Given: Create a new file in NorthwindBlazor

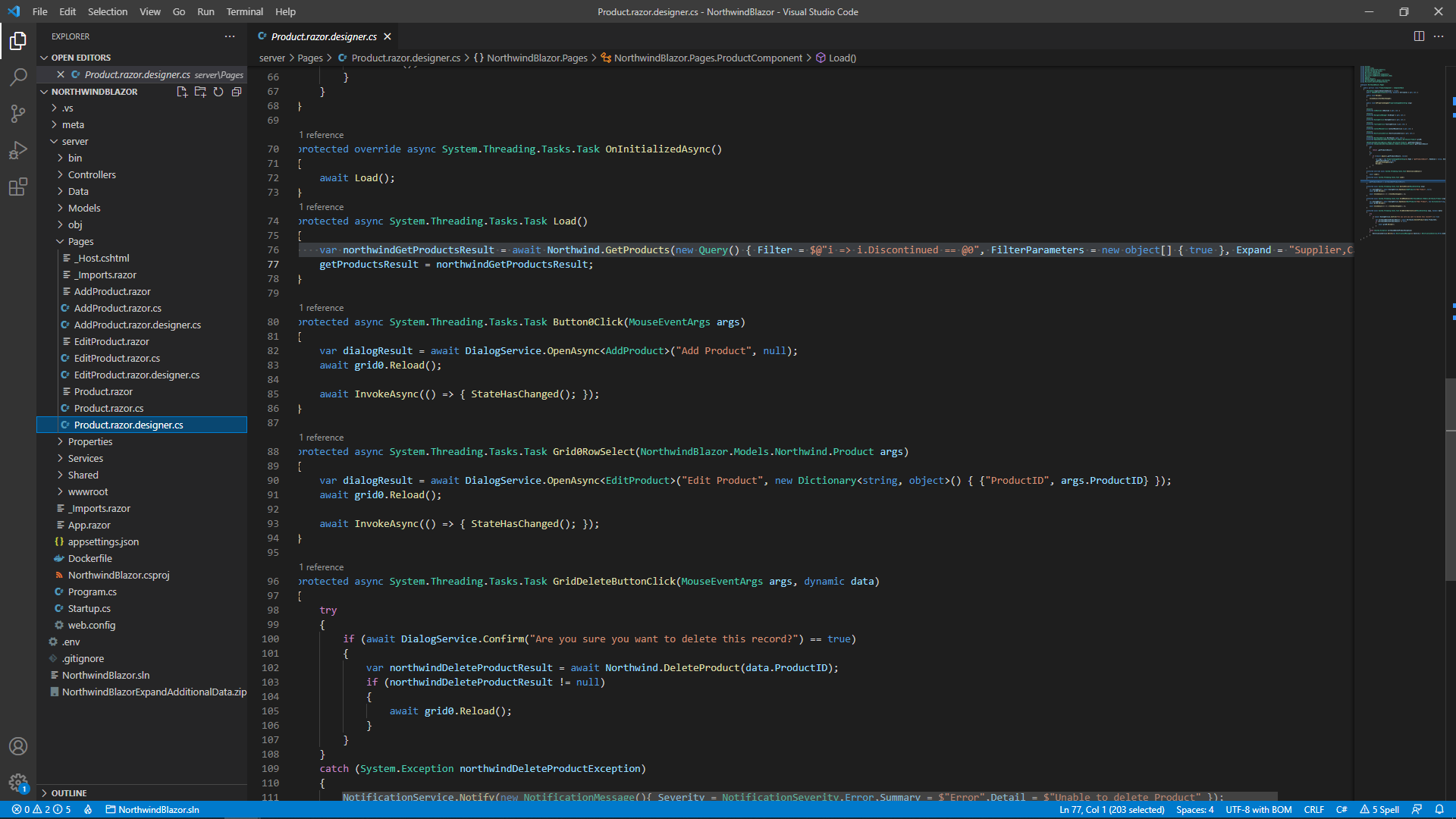Looking at the screenshot, I should coord(182,92).
